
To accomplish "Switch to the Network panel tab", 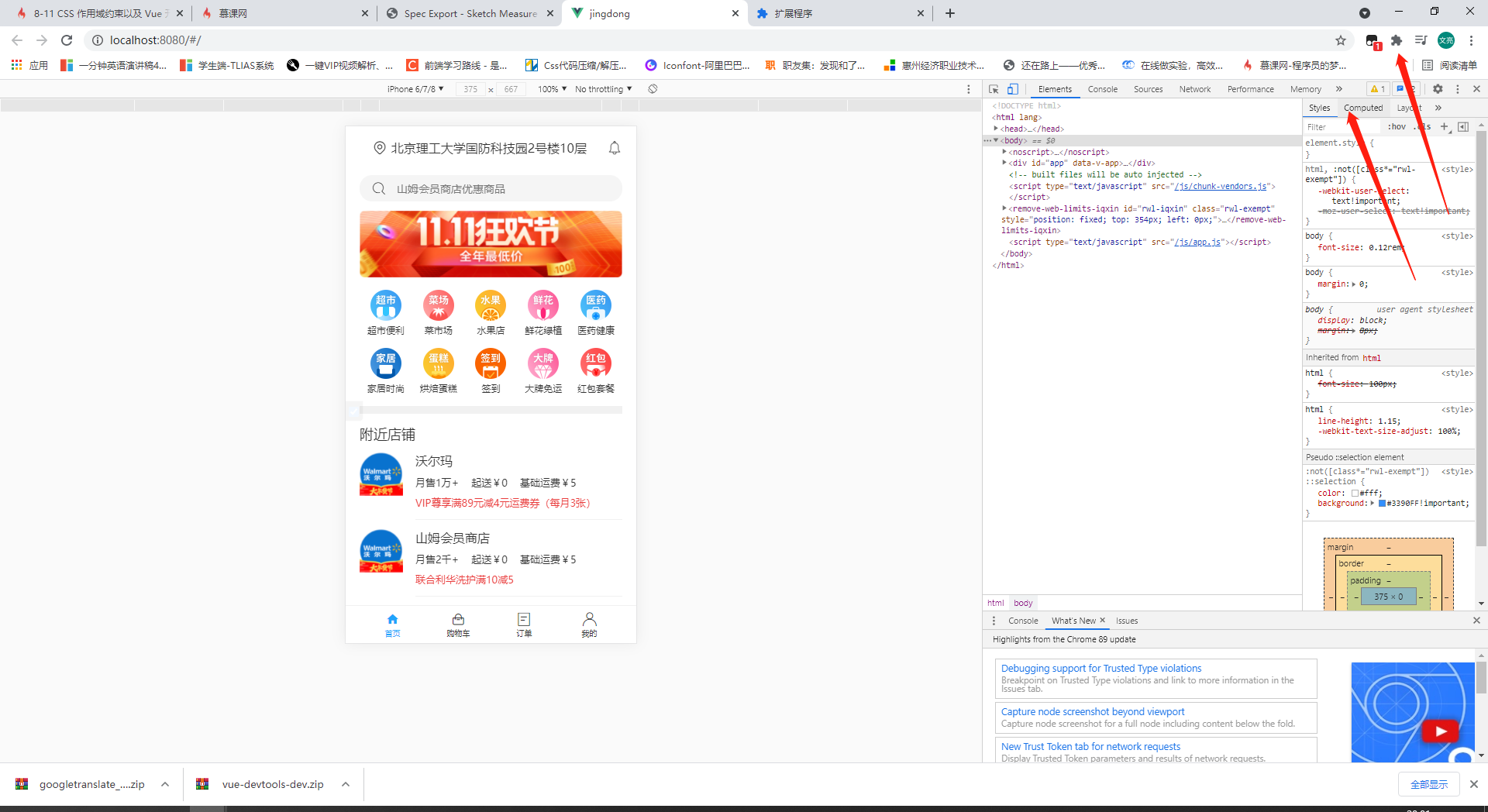I will [x=1194, y=89].
